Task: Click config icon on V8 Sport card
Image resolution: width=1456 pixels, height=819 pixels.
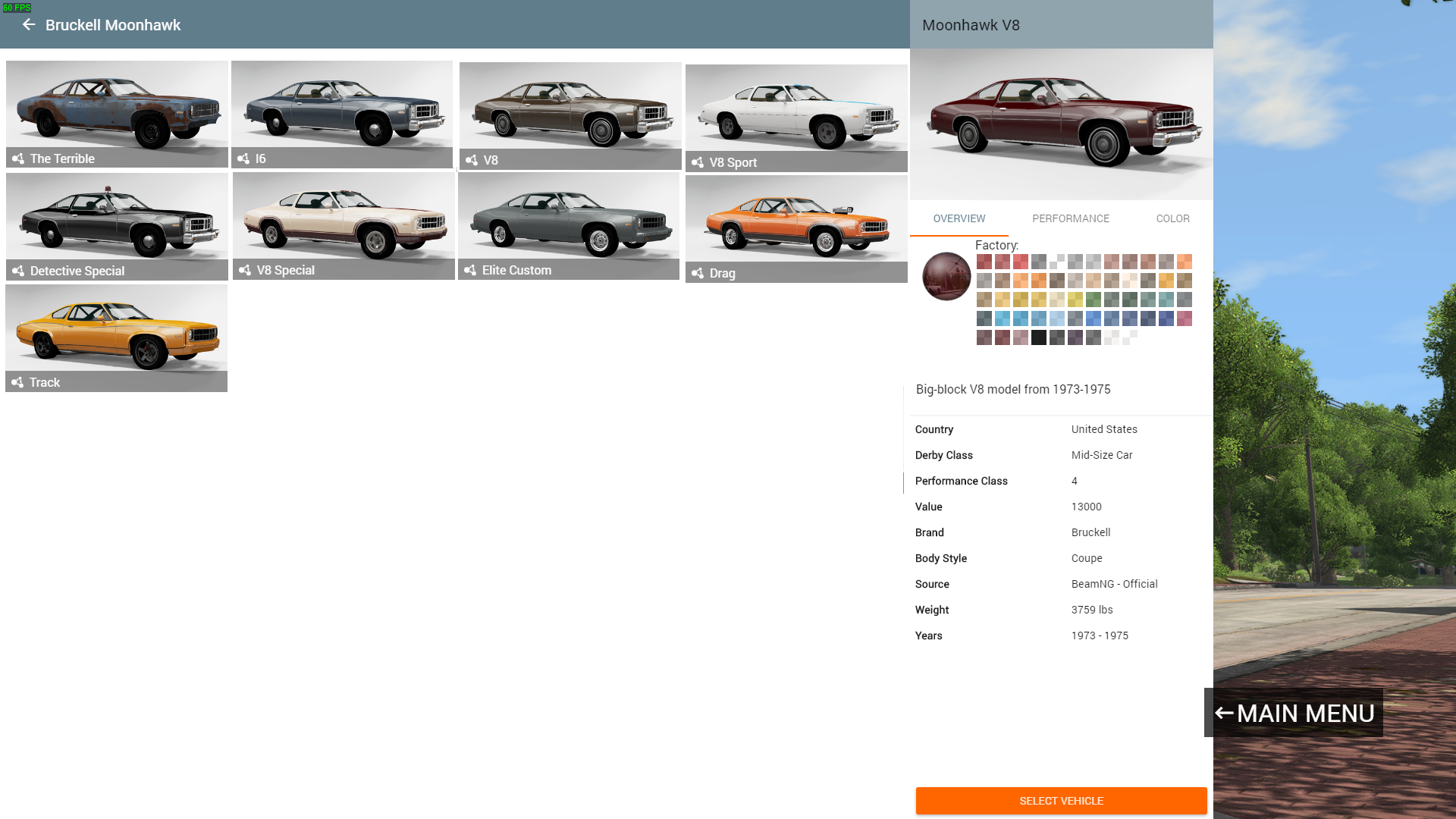Action: click(698, 162)
